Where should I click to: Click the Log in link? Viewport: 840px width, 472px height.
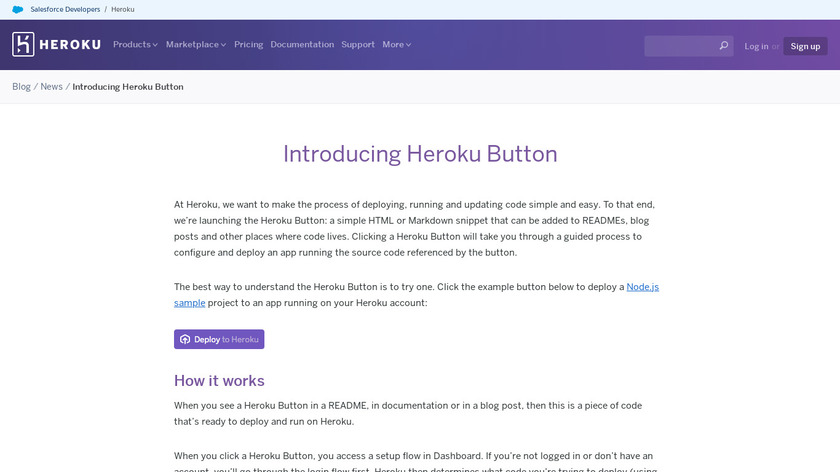(x=757, y=46)
